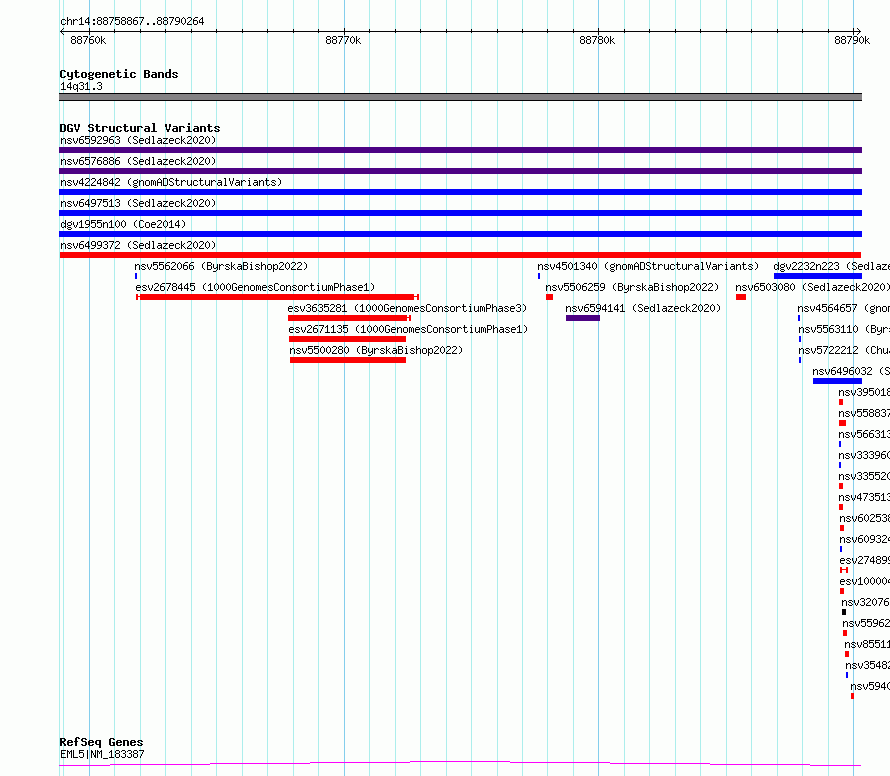Click the dgv1955n100 (Coe2014) label

pos(123,224)
